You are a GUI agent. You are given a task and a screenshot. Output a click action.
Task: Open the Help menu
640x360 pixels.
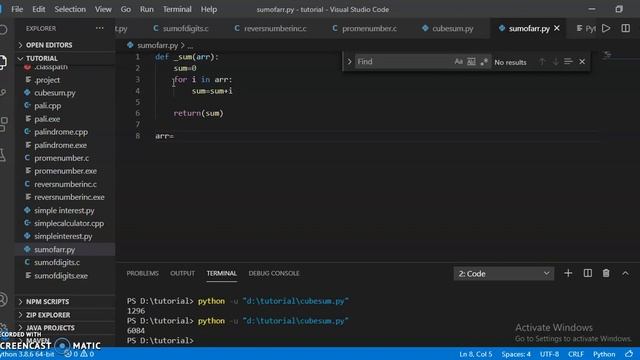point(209,9)
